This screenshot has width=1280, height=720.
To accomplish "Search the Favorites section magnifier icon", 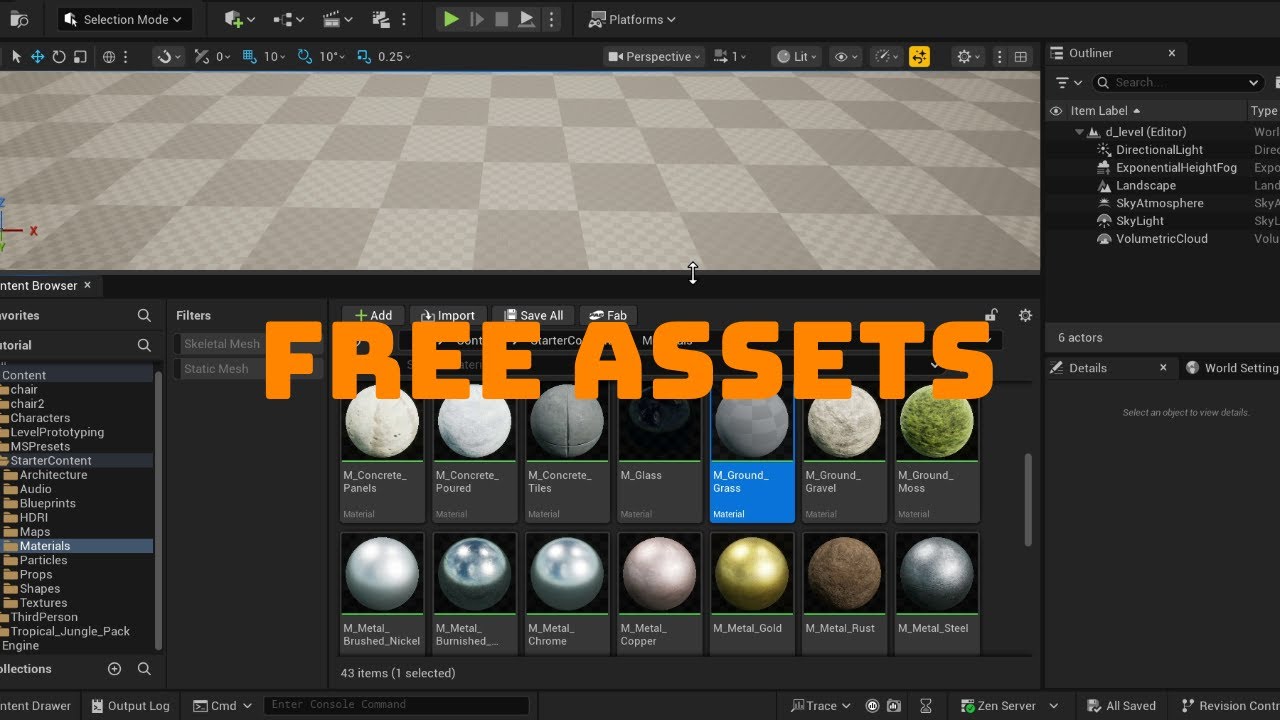I will coord(144,315).
